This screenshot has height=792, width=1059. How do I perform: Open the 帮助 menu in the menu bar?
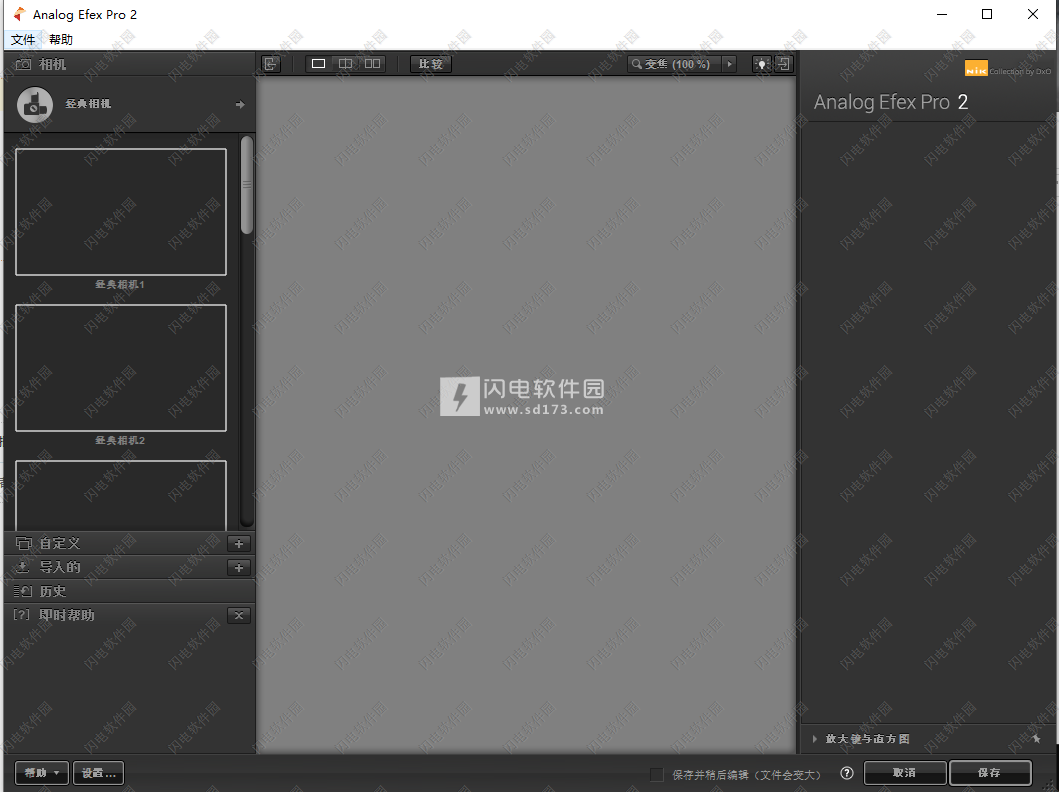coord(61,40)
